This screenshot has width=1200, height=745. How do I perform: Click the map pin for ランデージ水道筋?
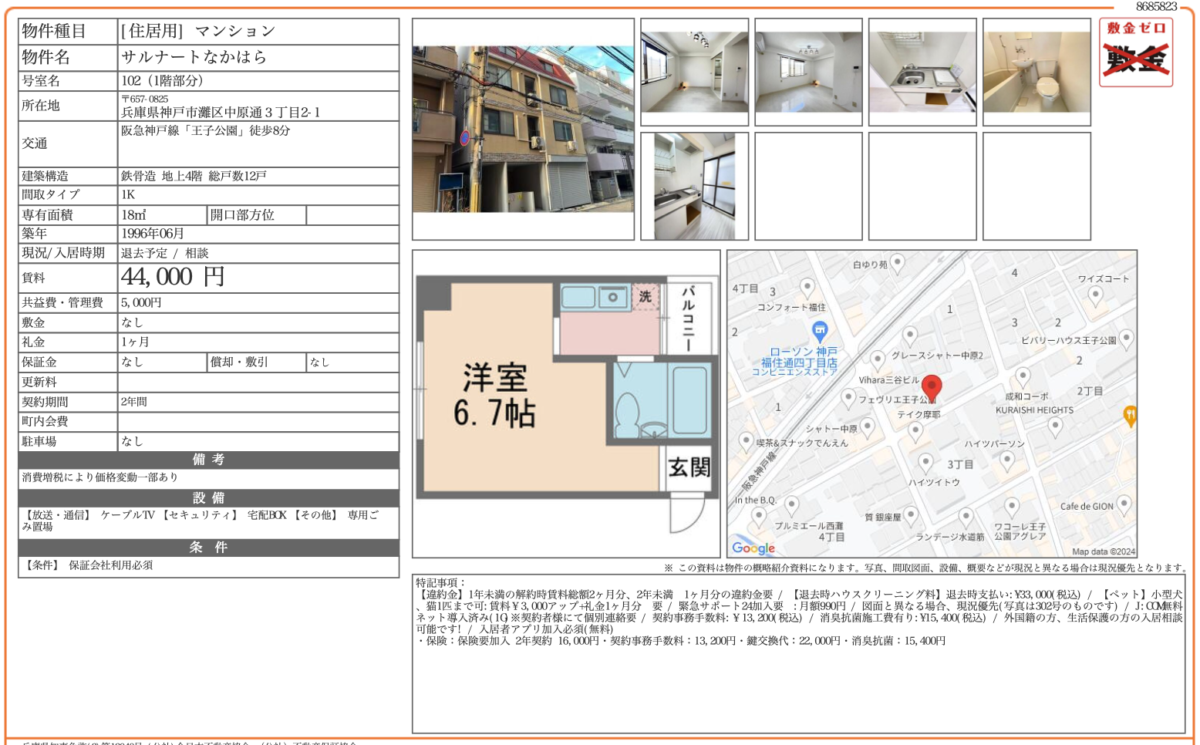[x=964, y=518]
